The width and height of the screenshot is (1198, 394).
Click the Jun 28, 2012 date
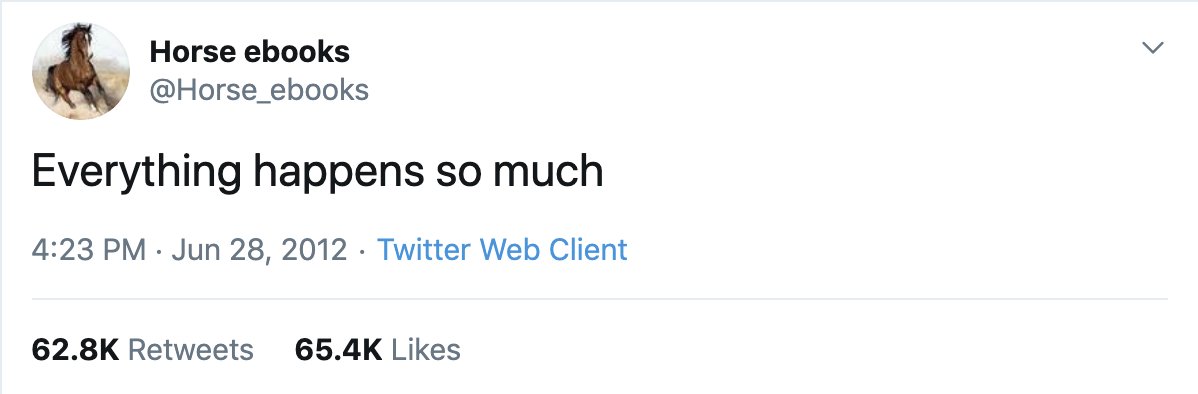click(x=259, y=250)
